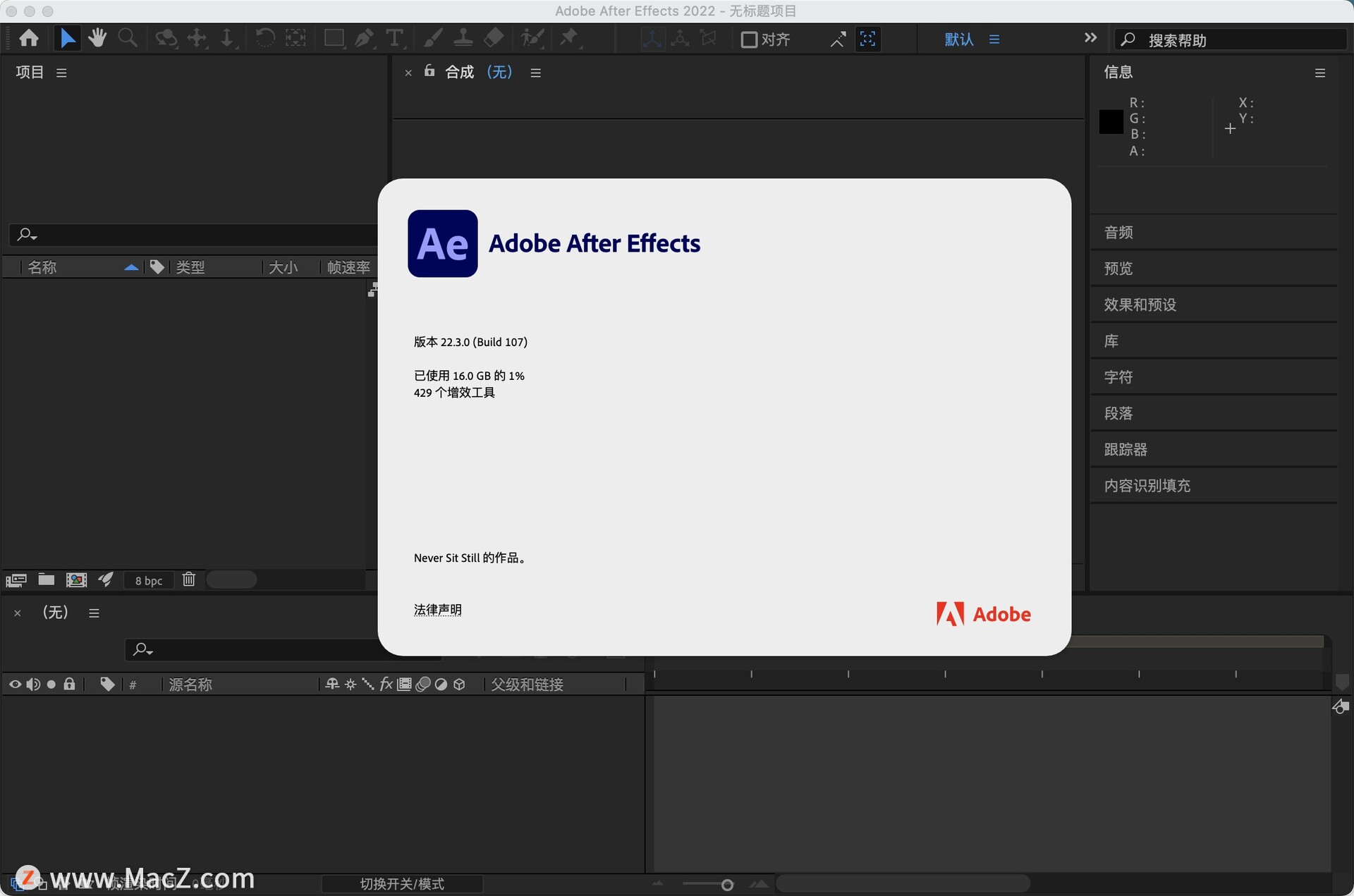Open the 合成 panel menu
This screenshot has height=896, width=1354.
[536, 73]
